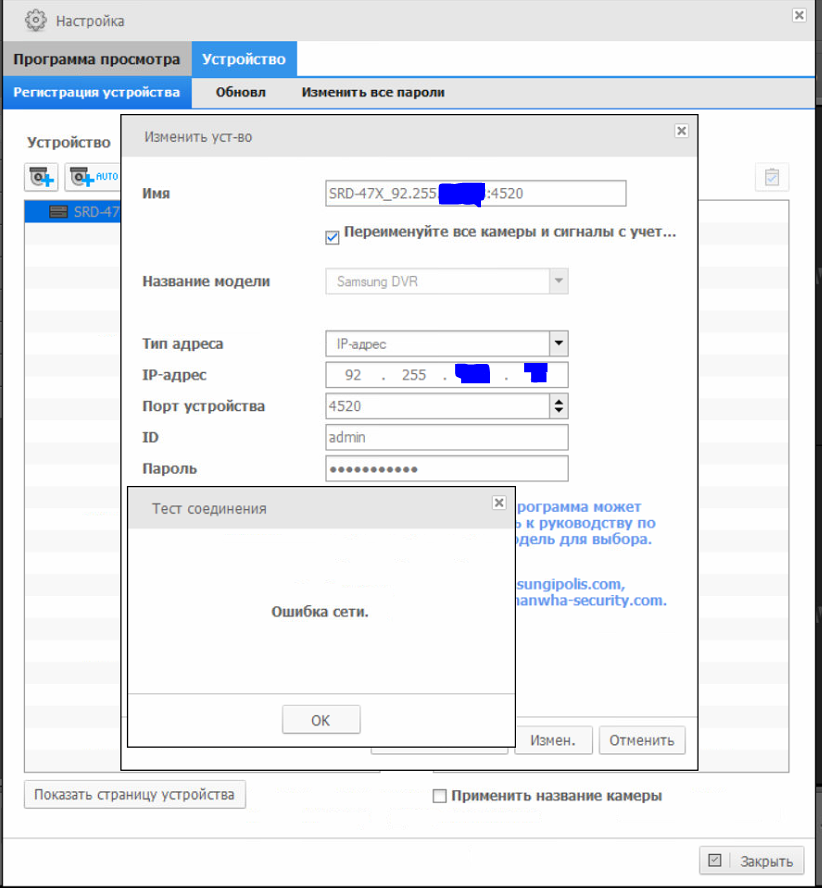822x888 pixels.
Task: Click the port number stepper arrows
Action: 558,407
